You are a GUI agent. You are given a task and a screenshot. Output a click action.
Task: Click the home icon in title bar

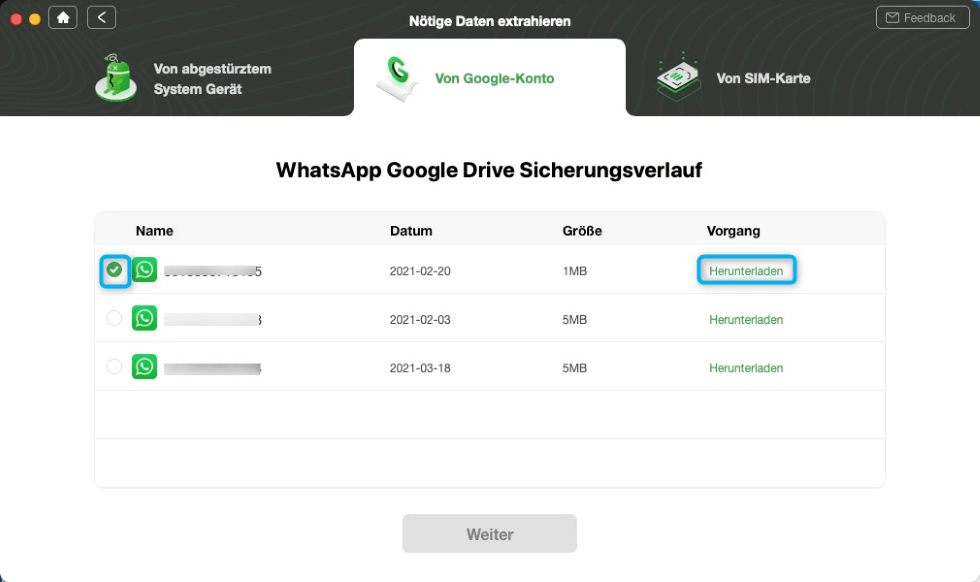[x=63, y=18]
